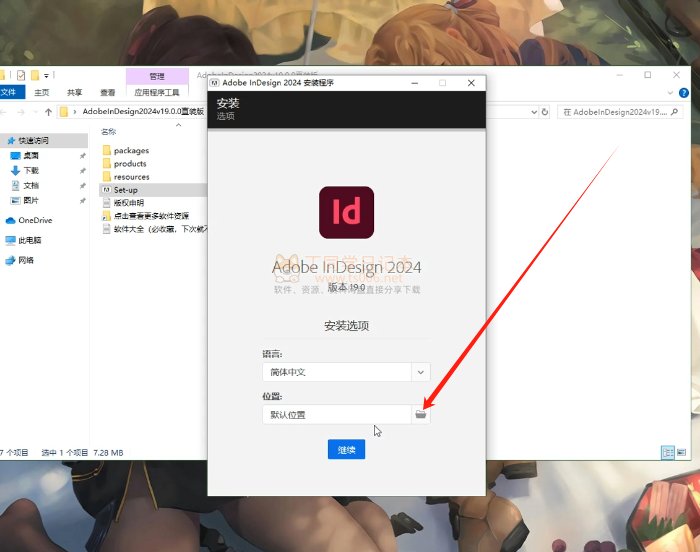Image resolution: width=700 pixels, height=552 pixels.
Task: Unpin 下载 via its pin icon
Action: click(83, 171)
